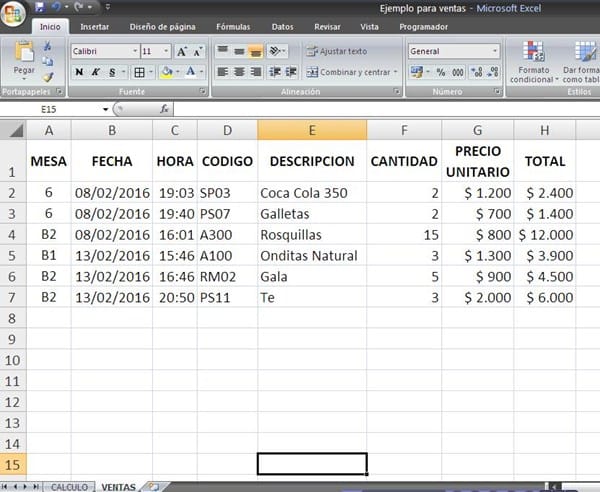Apply font color with the A icon
The width and height of the screenshot is (600, 492).
pyautogui.click(x=191, y=72)
